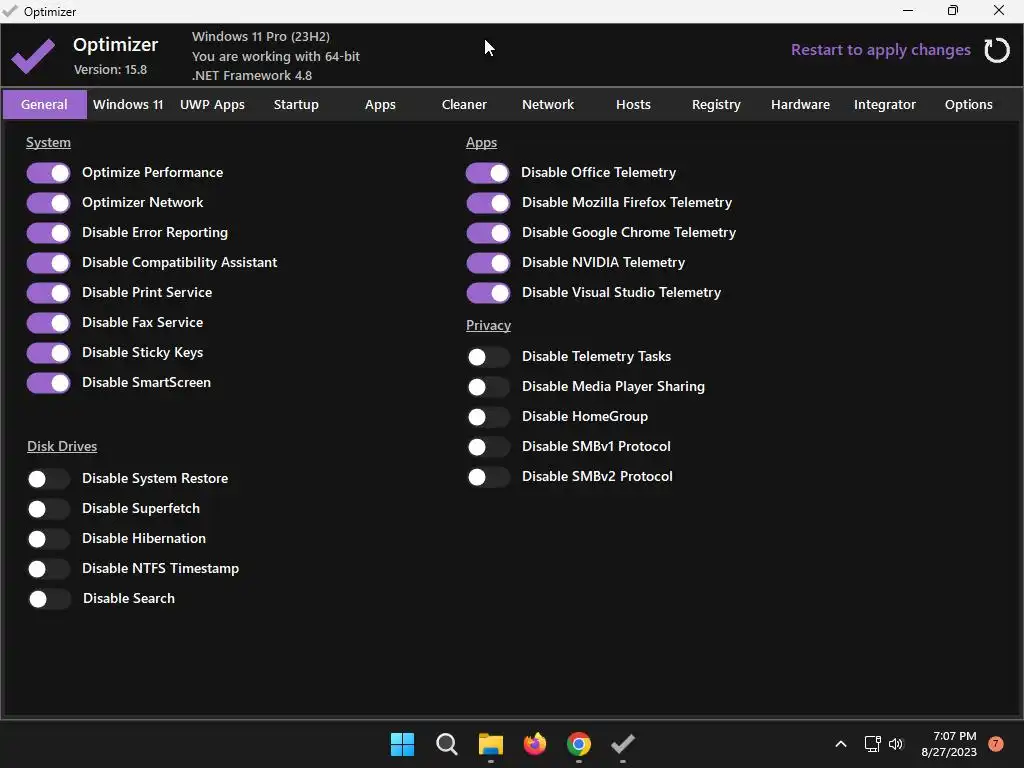This screenshot has height=768, width=1024.
Task: Open the Network tab
Action: tap(548, 104)
